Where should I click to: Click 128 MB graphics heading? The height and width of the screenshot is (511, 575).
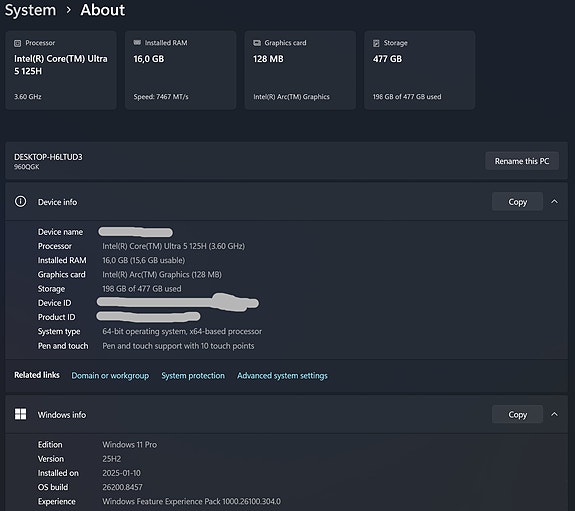point(268,59)
